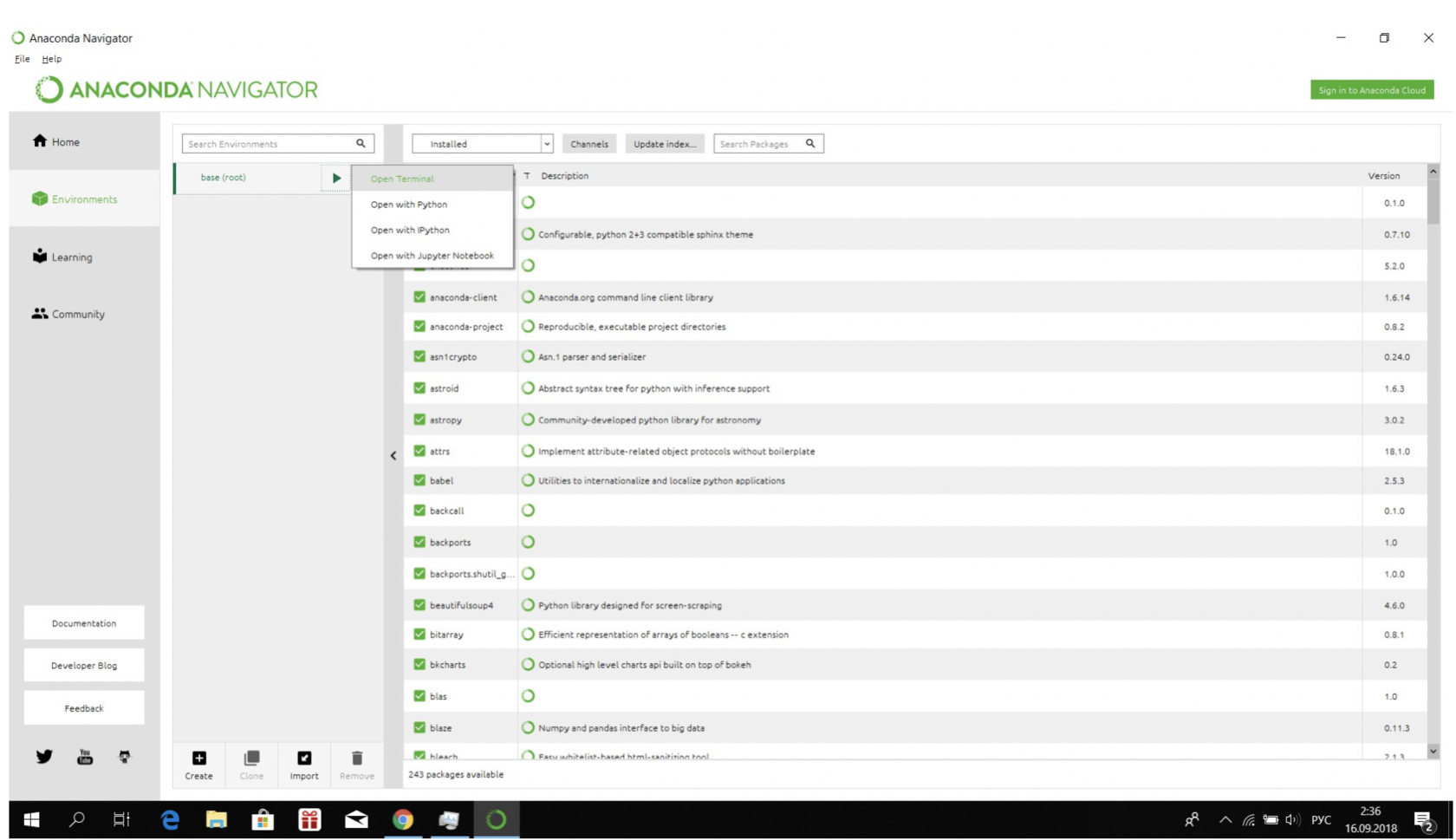The width and height of the screenshot is (1456, 840).
Task: Select Open Terminal from the menu
Action: [432, 179]
